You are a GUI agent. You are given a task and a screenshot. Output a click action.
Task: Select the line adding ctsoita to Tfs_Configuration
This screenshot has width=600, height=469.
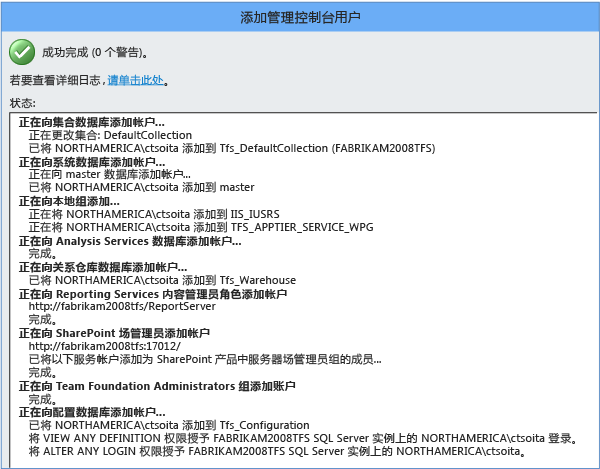click(x=169, y=425)
